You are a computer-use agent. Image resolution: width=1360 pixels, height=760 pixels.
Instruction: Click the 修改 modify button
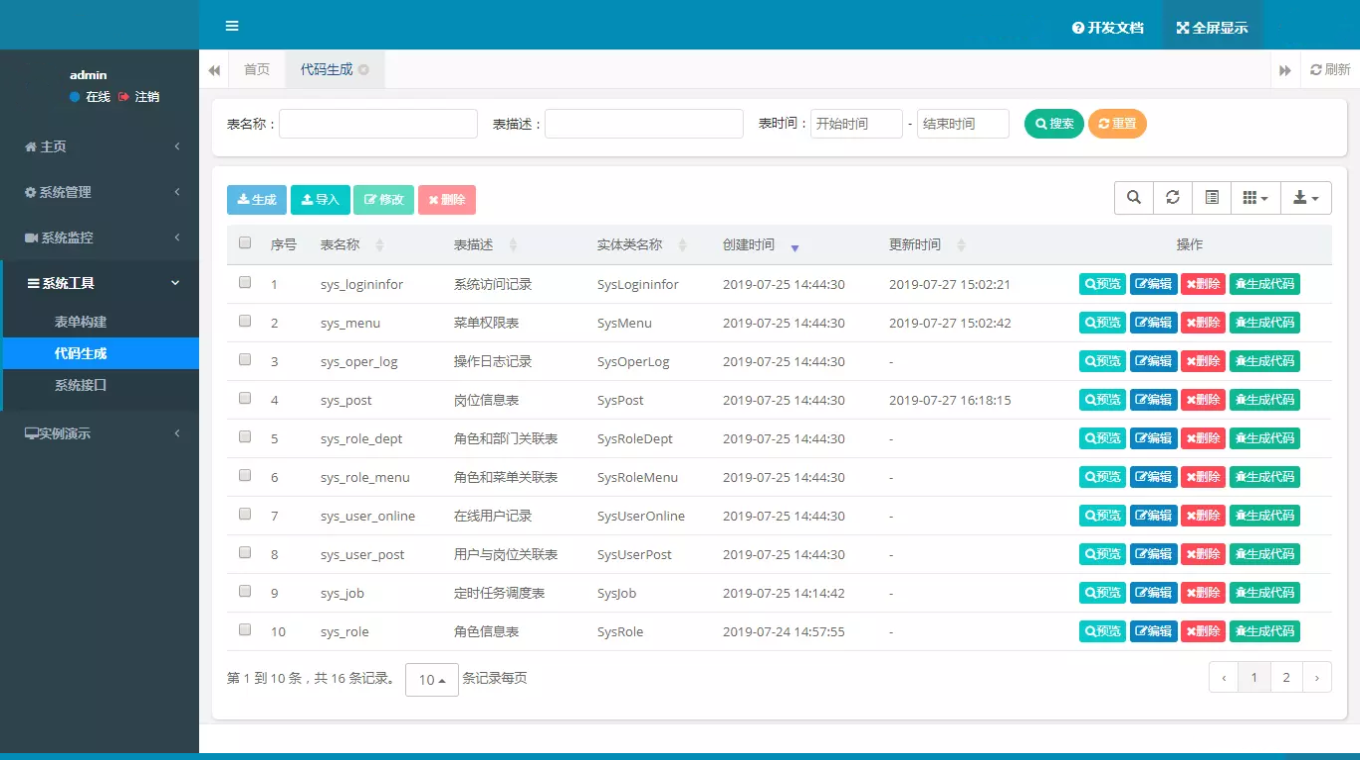(x=384, y=200)
